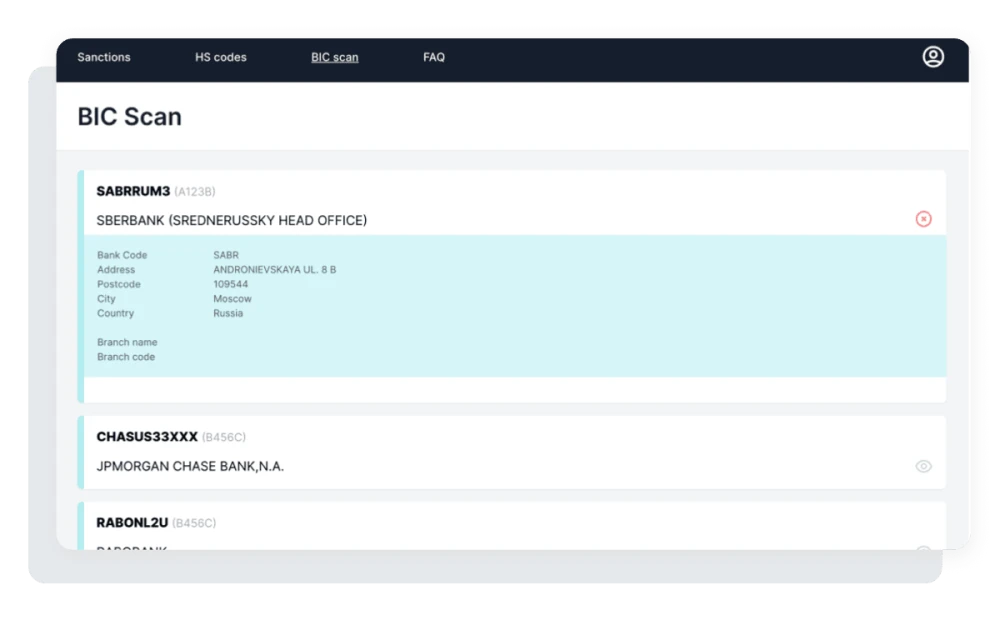
Task: Click the country value Russia
Action: (228, 313)
